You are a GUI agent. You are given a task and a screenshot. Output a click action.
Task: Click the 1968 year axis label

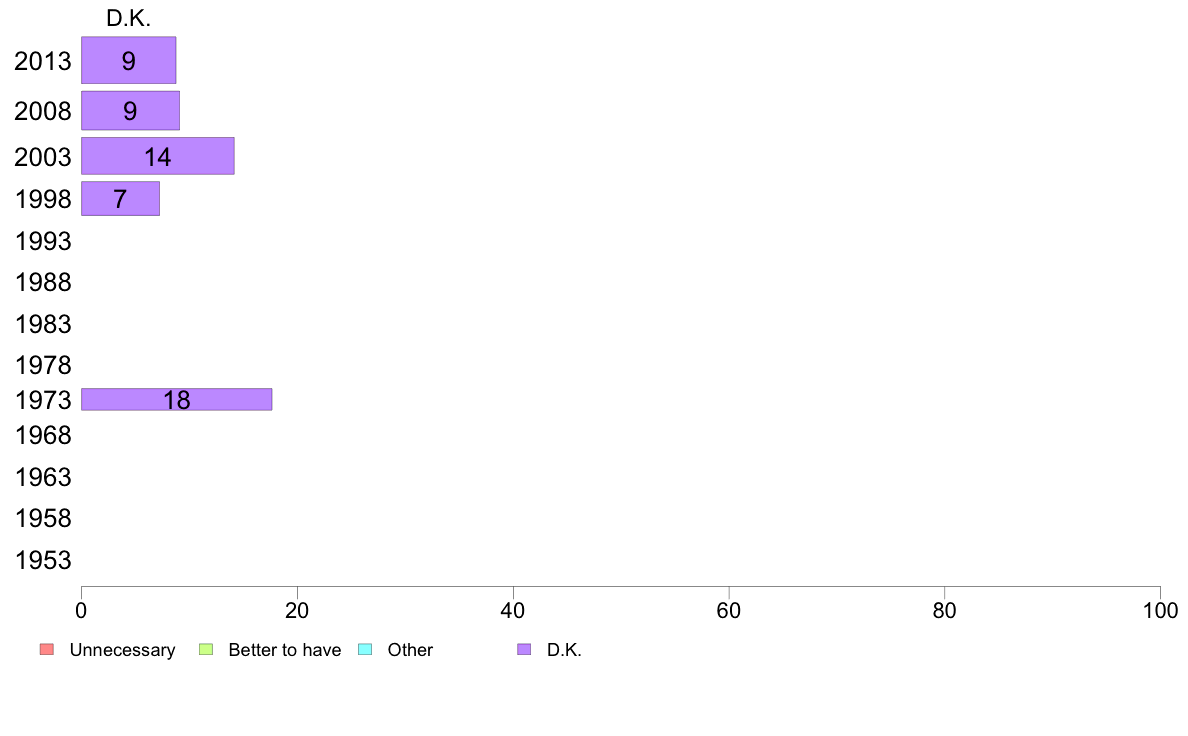43,435
